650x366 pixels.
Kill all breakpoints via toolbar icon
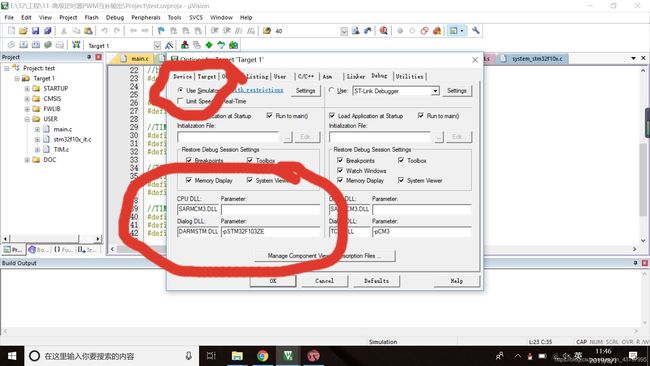tap(437, 31)
